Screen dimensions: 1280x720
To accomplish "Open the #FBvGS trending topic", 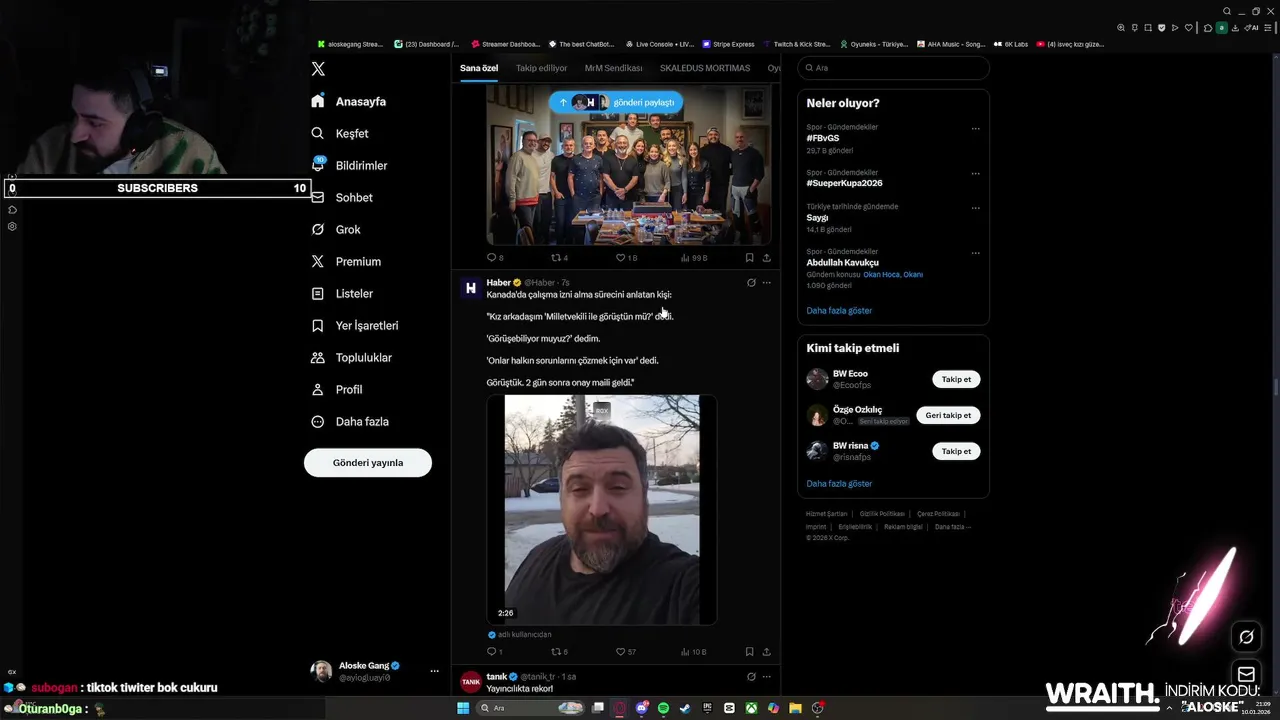I will click(823, 138).
